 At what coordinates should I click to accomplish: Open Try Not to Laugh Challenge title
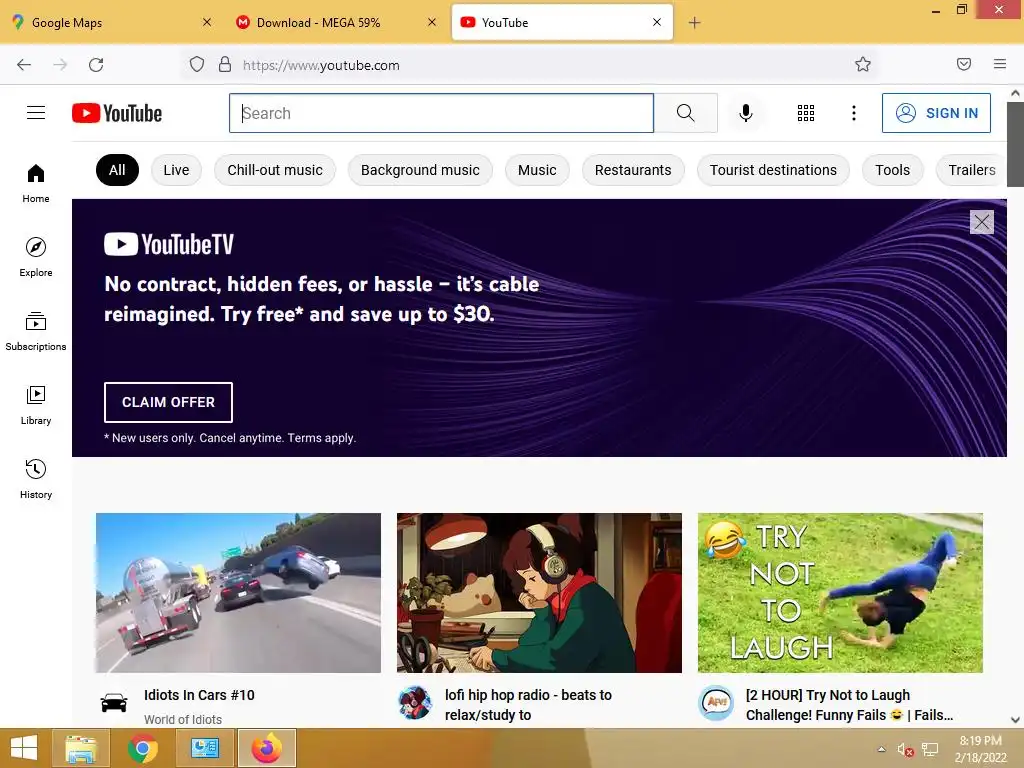pos(850,705)
